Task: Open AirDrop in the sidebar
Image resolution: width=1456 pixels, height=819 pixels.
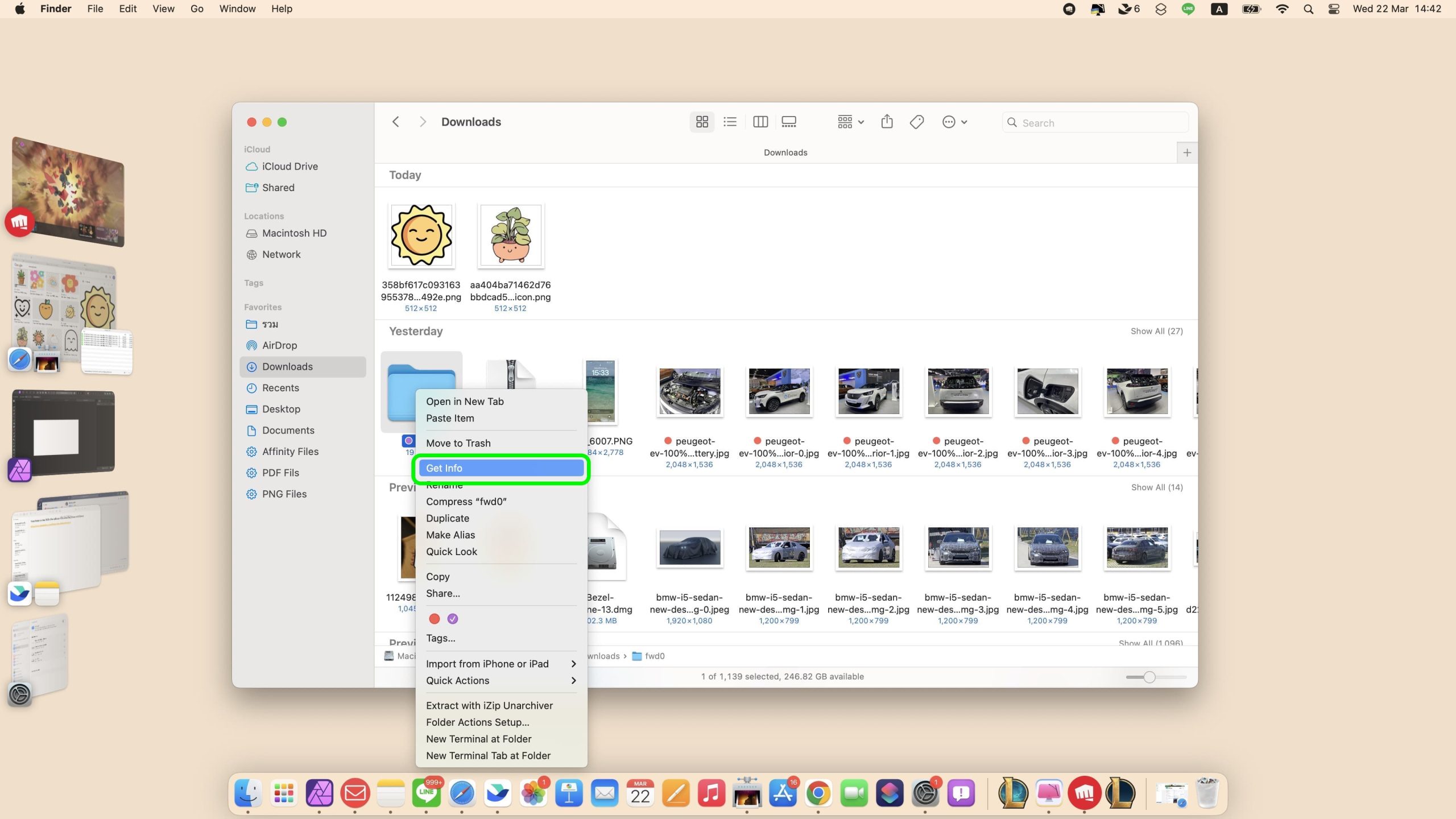Action: pos(279,345)
